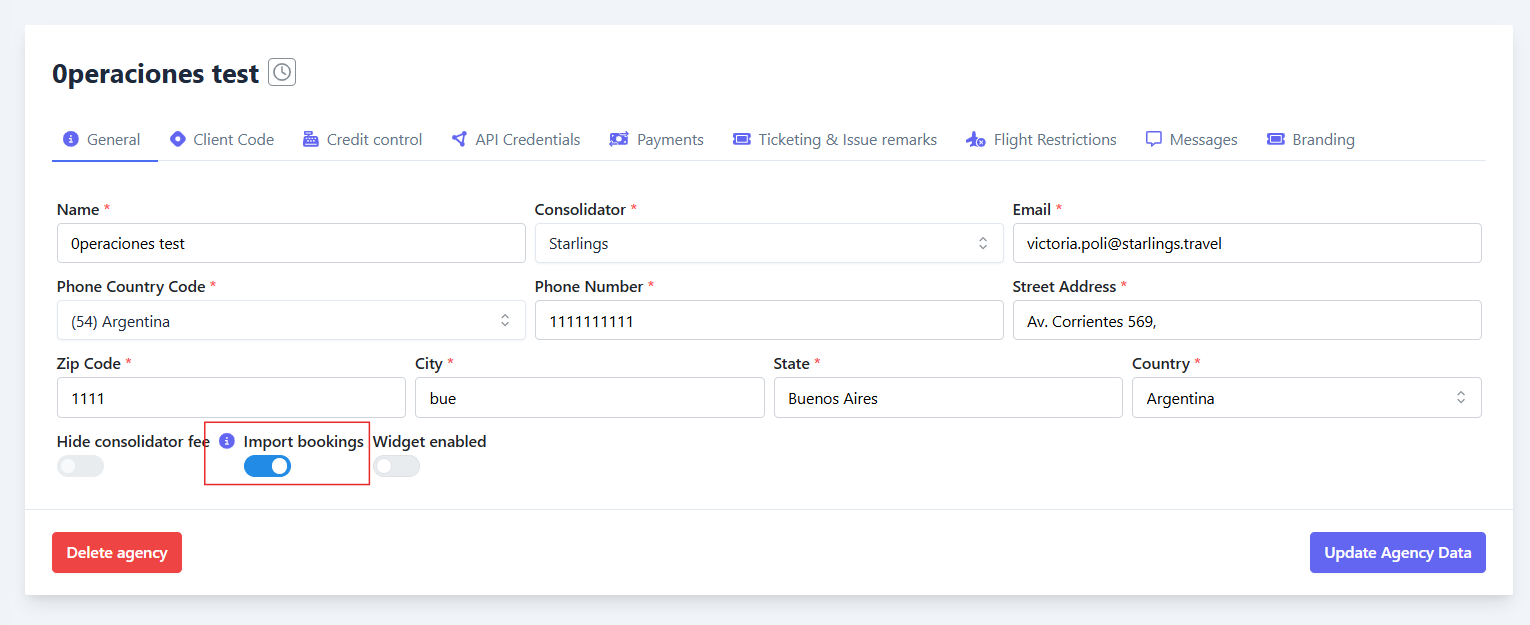Click the history clock icon beside agency title
This screenshot has width=1530, height=625.
282,73
